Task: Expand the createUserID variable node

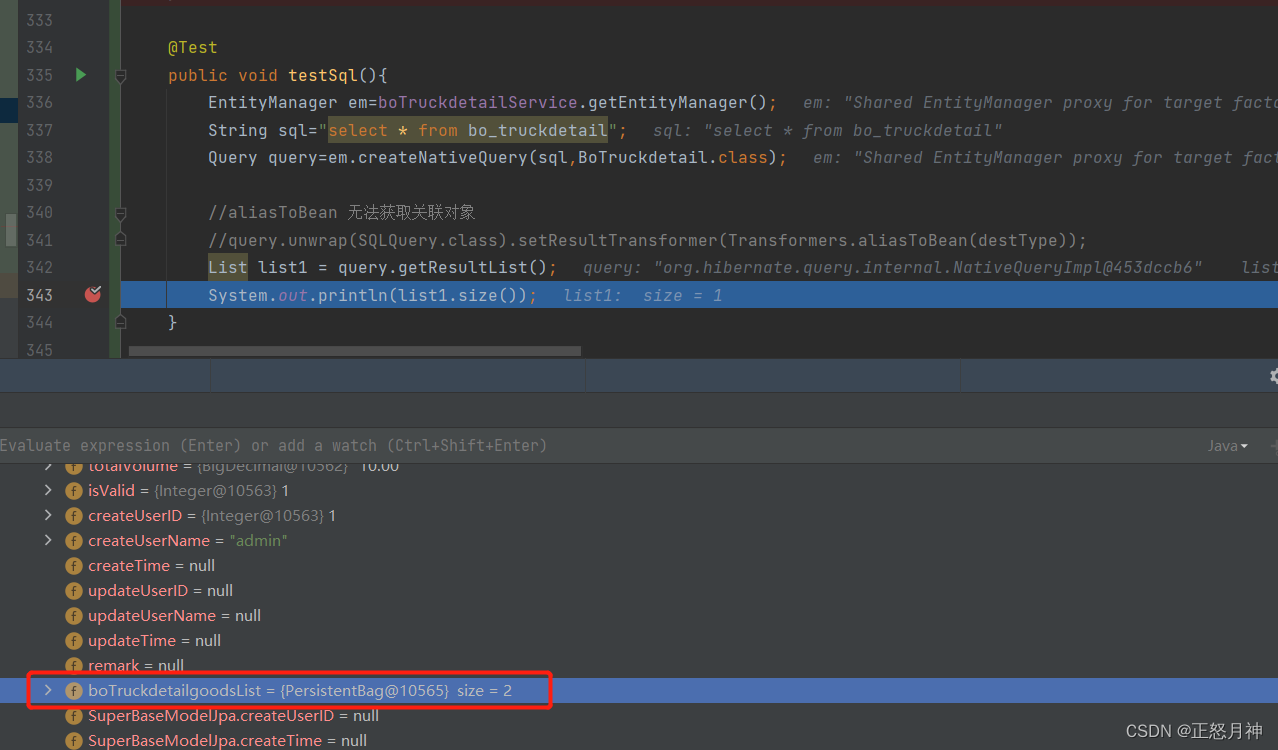Action: (48, 516)
